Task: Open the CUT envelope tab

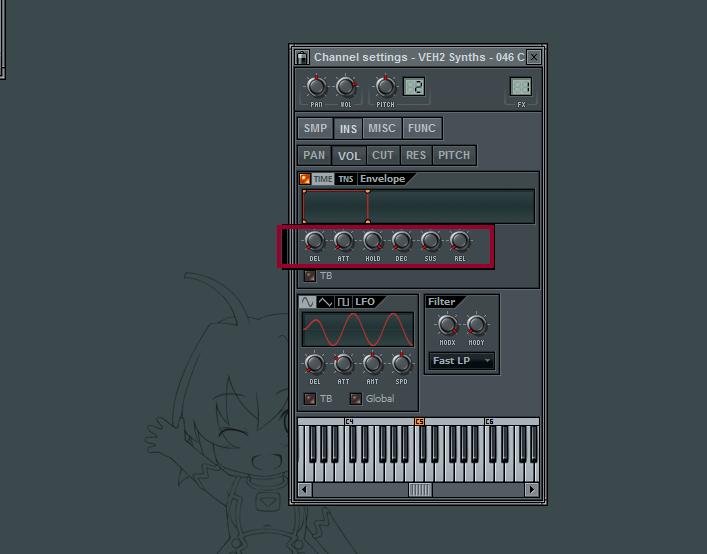Action: point(383,155)
